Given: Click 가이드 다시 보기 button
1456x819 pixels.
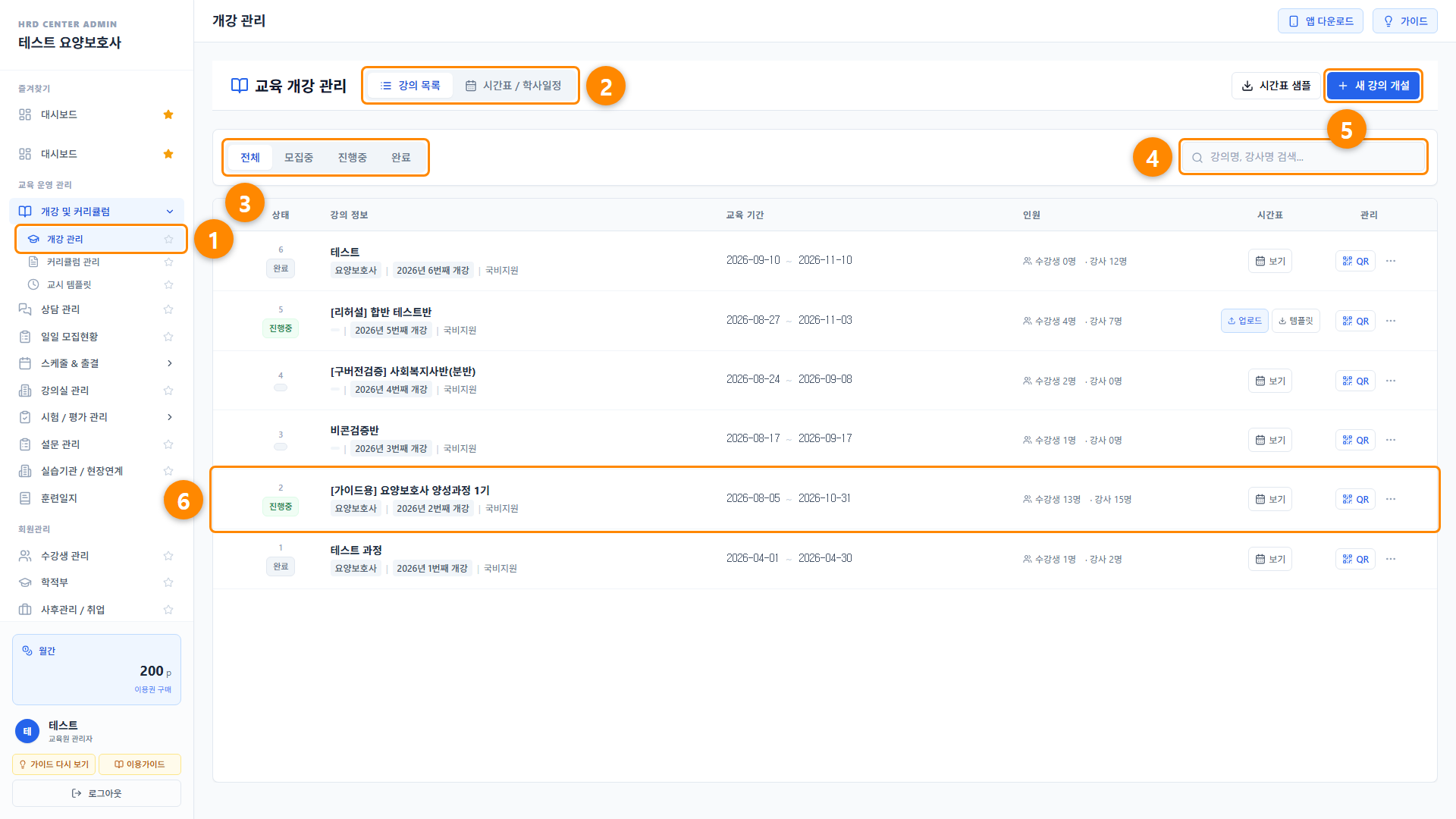Looking at the screenshot, I should point(54,764).
